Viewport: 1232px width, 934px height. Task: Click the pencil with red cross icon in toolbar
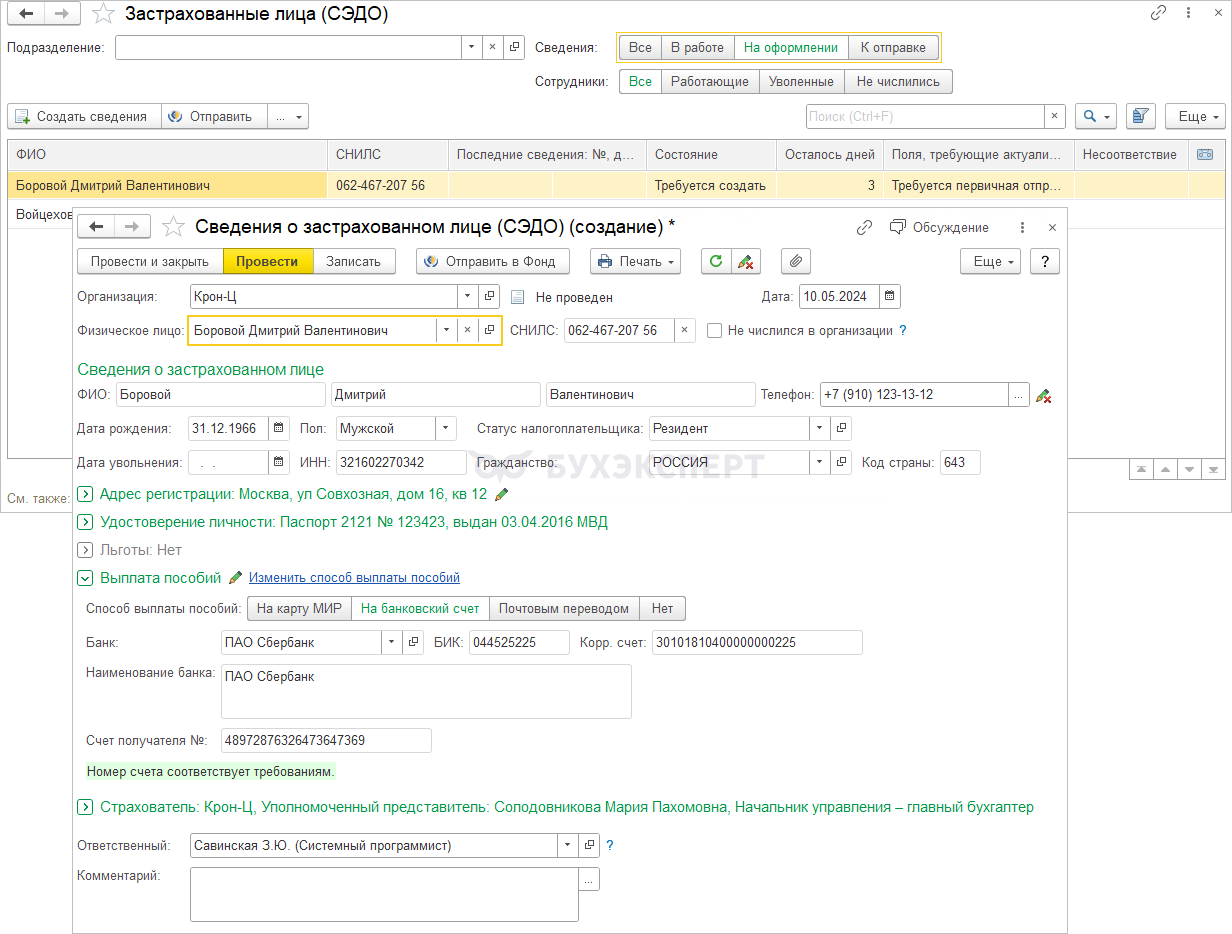tap(746, 262)
